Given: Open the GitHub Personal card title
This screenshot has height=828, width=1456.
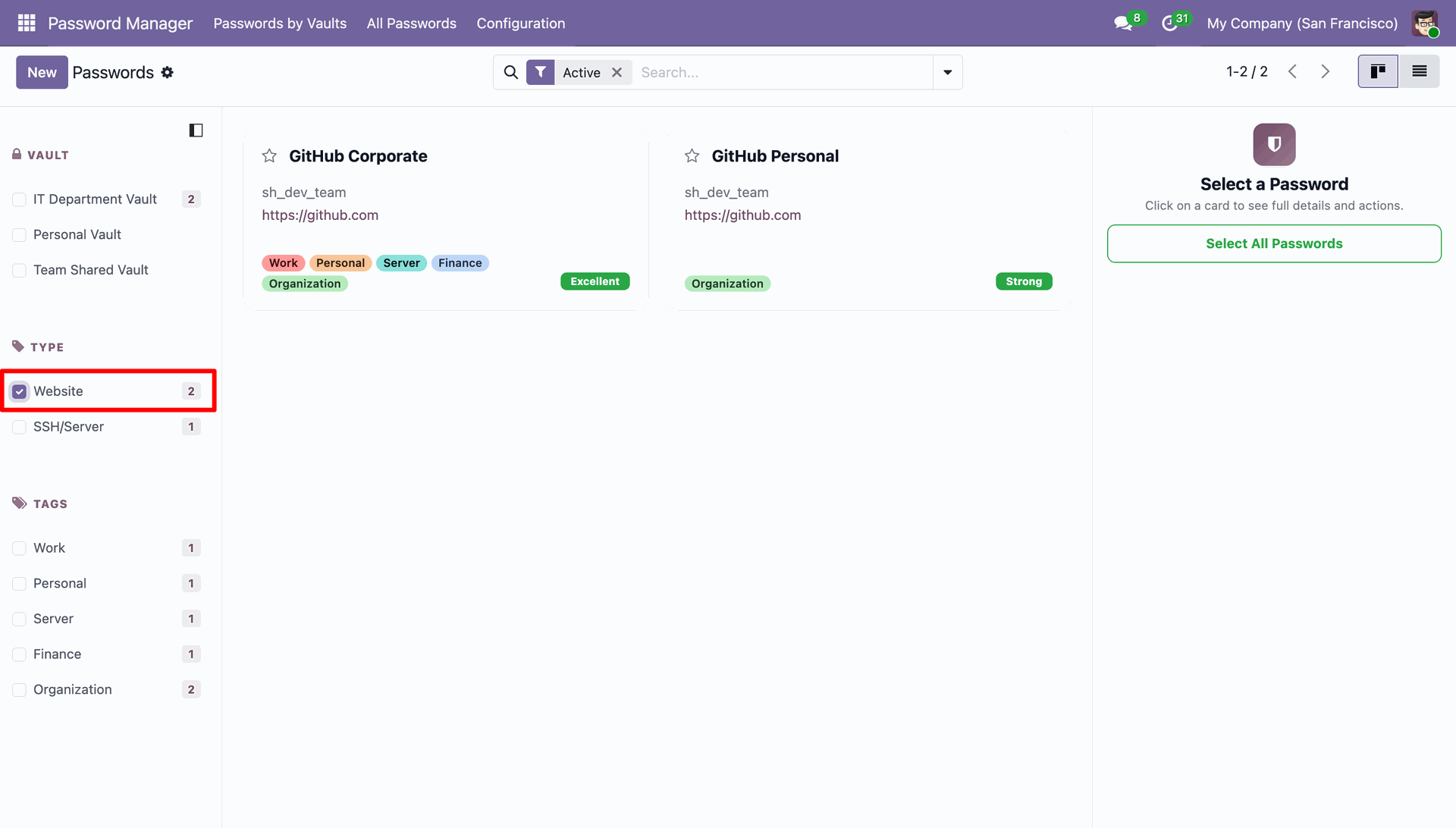Looking at the screenshot, I should pos(775,156).
